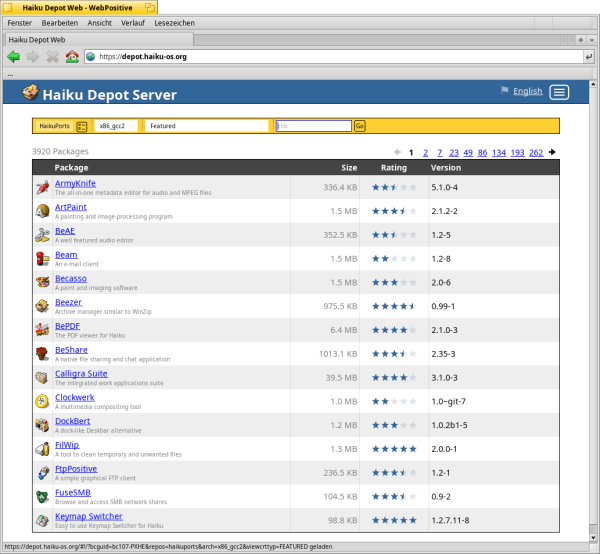Viewport: 600px width, 554px height.
Task: Open the Fenster menu
Action: pyautogui.click(x=19, y=22)
